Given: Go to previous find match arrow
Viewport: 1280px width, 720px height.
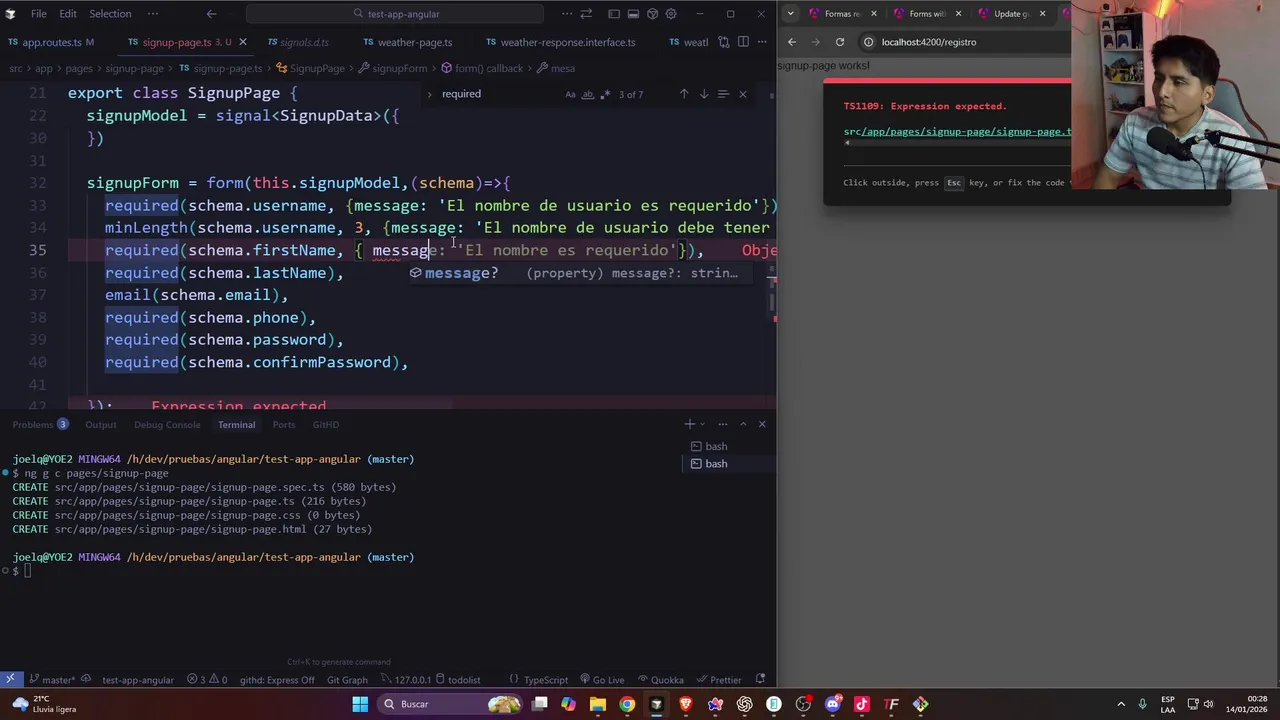Looking at the screenshot, I should [x=684, y=94].
